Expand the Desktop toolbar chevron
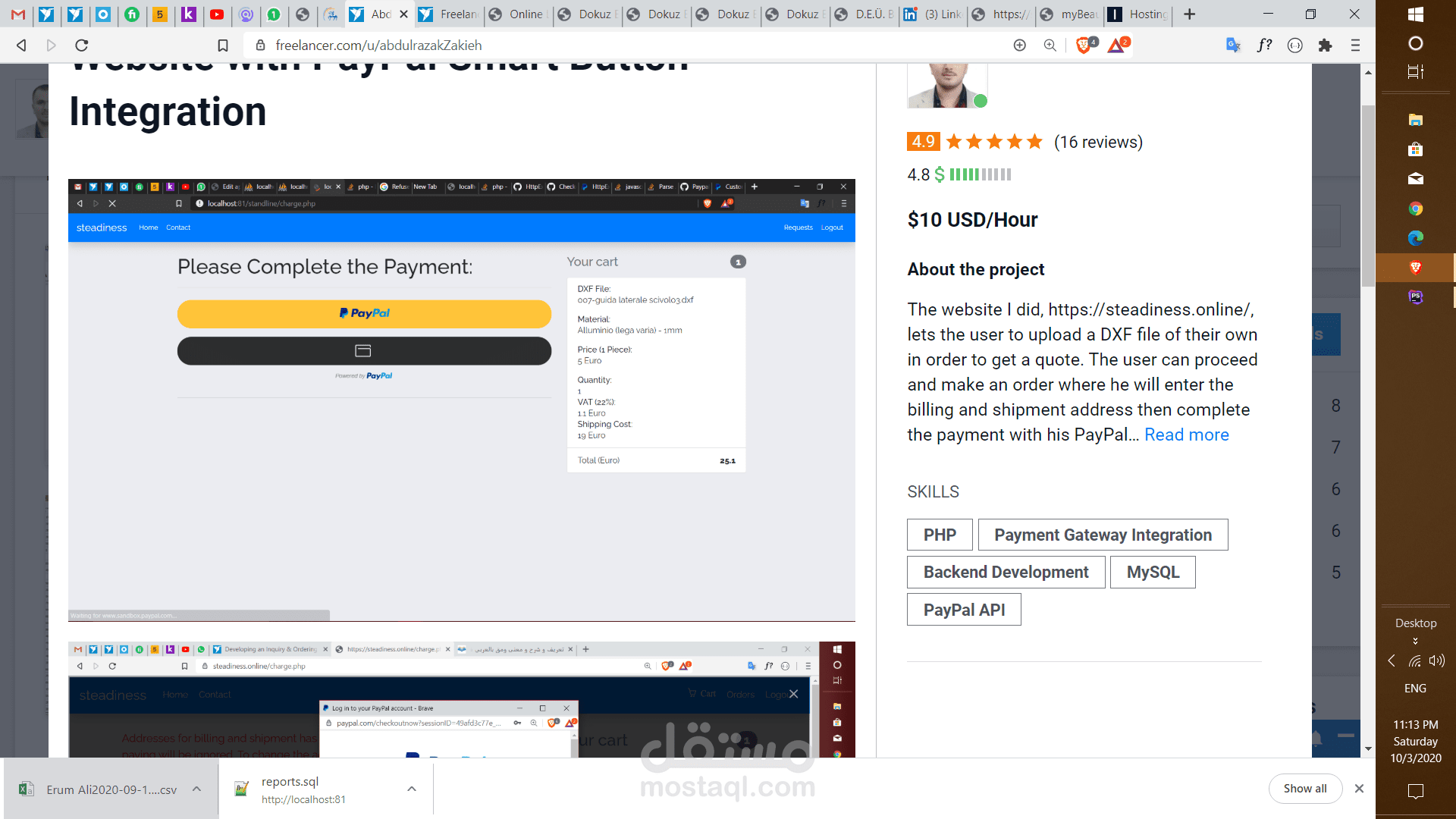 (1415, 642)
